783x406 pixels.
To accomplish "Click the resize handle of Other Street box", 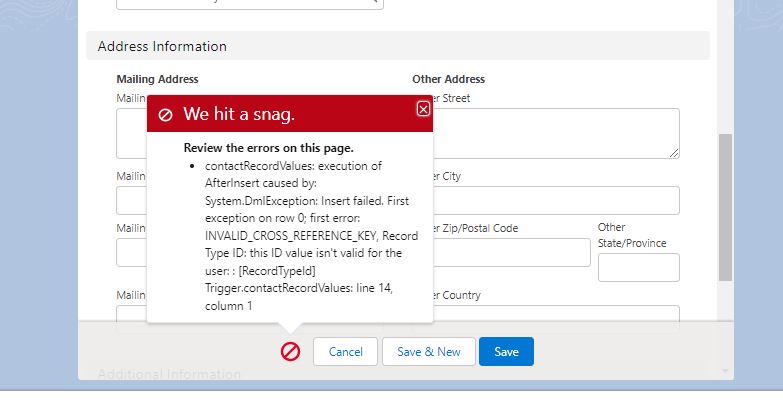I will tap(674, 153).
